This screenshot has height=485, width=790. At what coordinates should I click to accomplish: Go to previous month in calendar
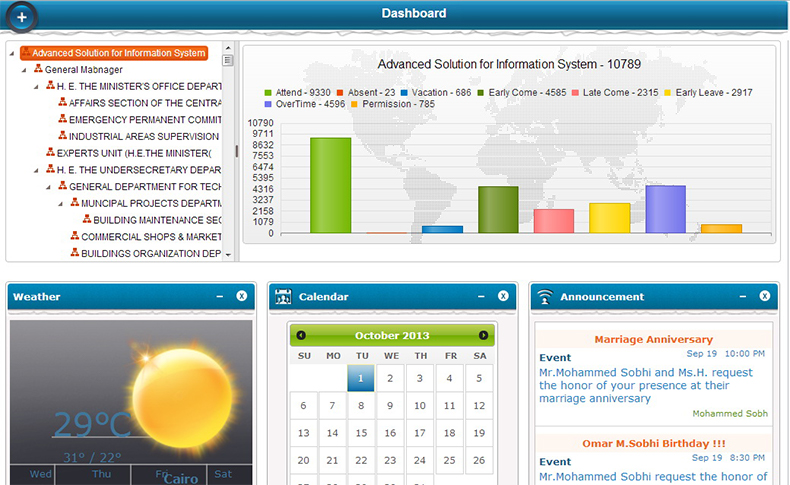(301, 335)
